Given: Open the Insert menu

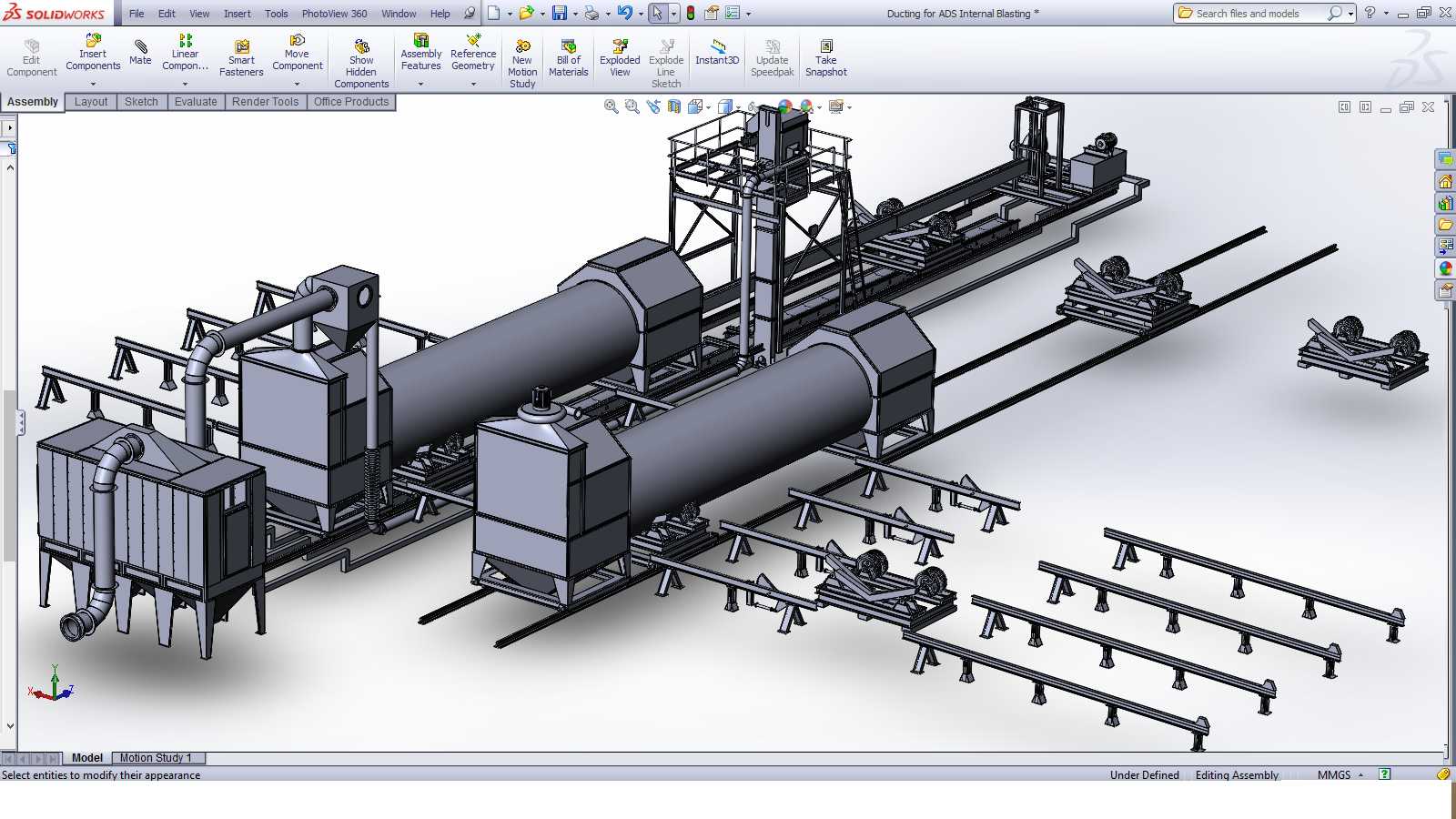Looking at the screenshot, I should (238, 14).
